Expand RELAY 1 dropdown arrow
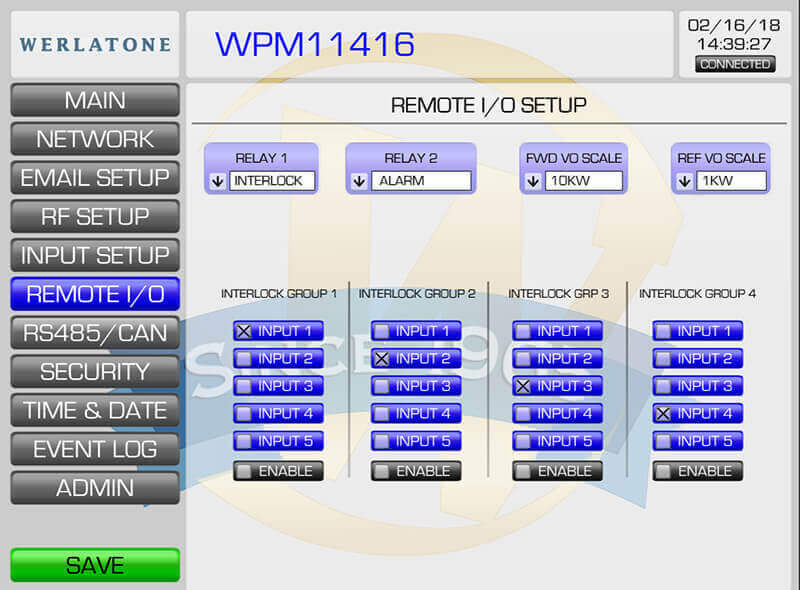Image resolution: width=800 pixels, height=590 pixels. (x=218, y=181)
